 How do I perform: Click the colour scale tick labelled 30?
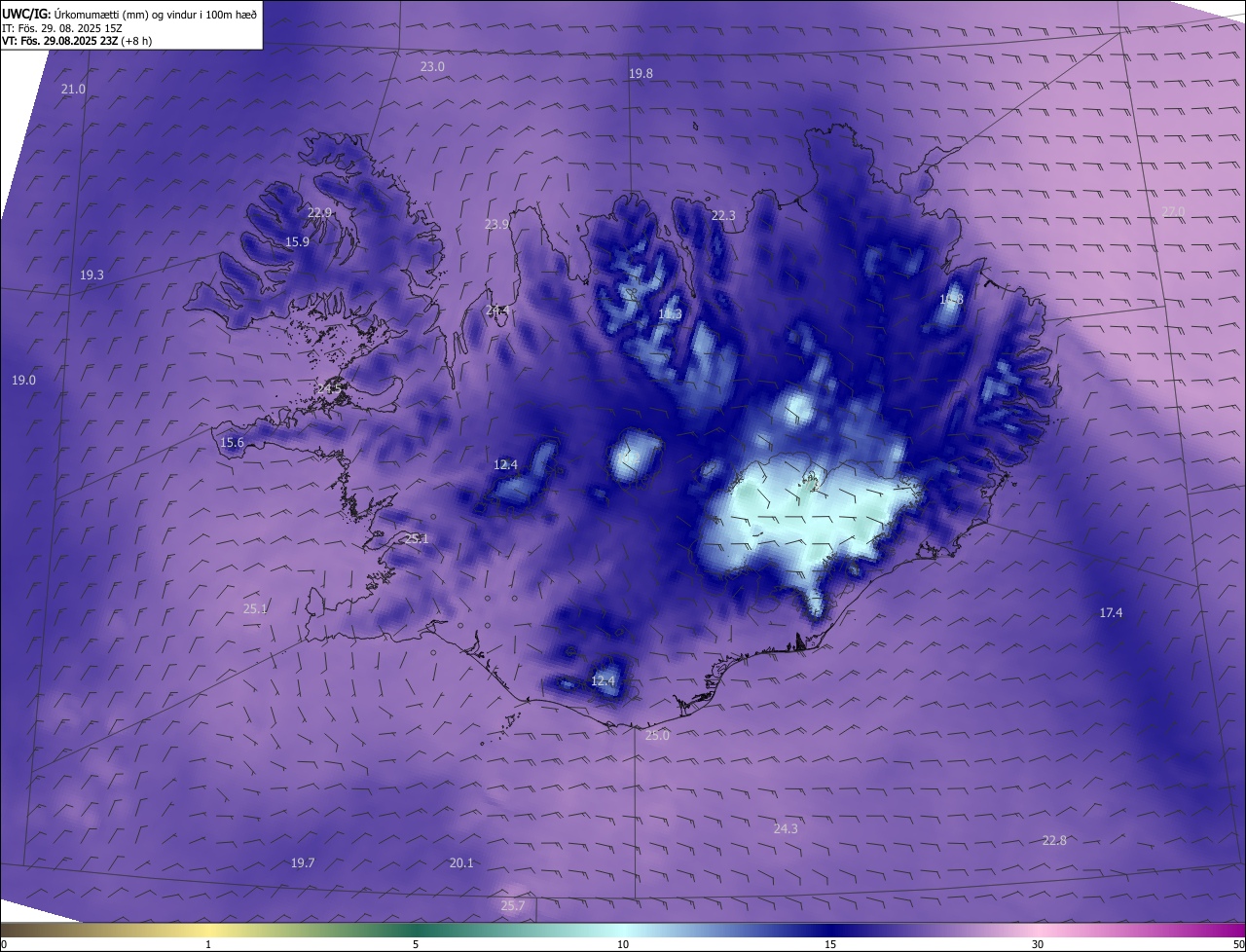pos(1038,945)
